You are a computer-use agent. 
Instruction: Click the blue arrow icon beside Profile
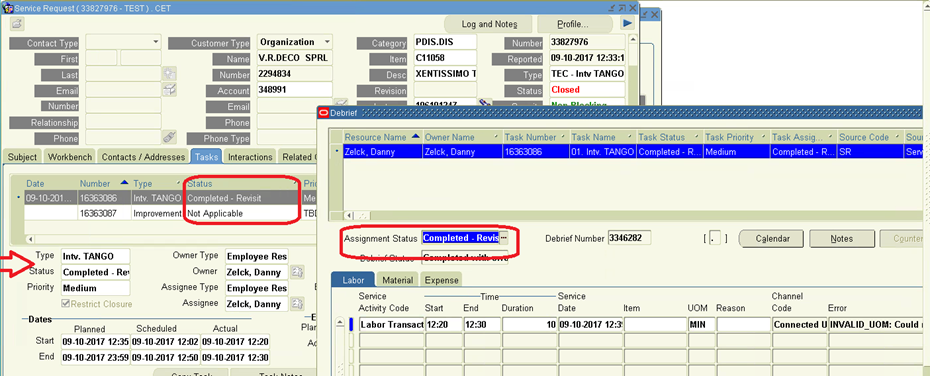pos(627,24)
